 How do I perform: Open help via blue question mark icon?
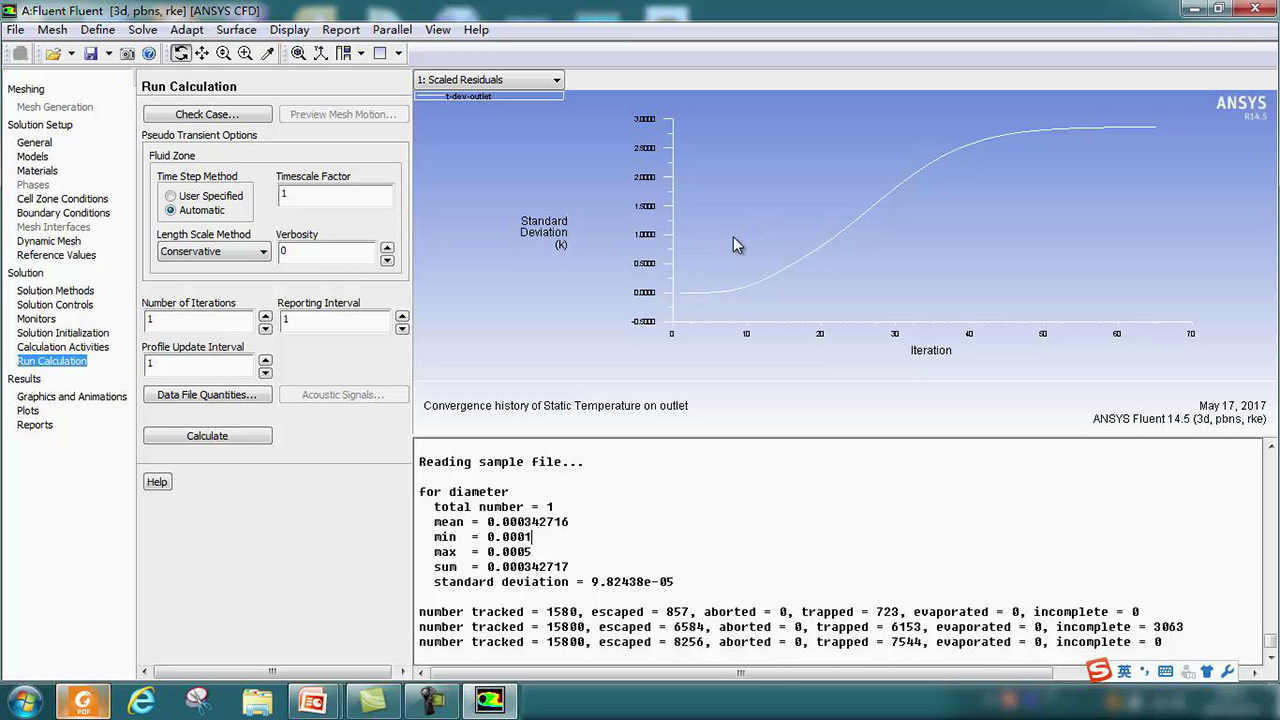(149, 54)
